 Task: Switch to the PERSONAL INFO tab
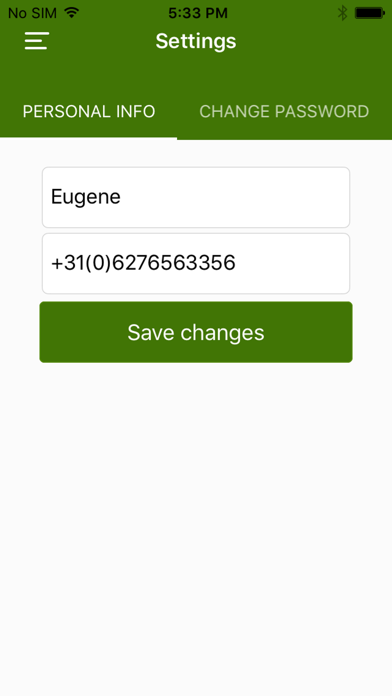[x=89, y=111]
